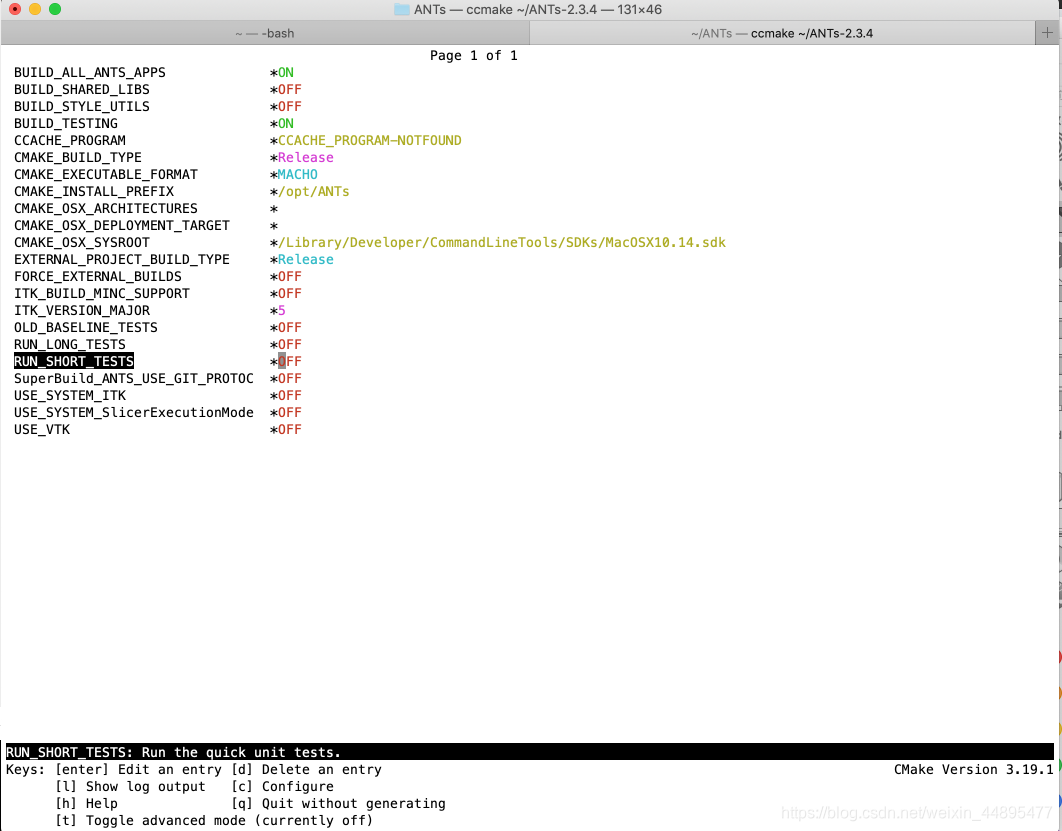
Task: Toggle BUILD_SHARED_LIBS OFF value
Action: tap(290, 89)
